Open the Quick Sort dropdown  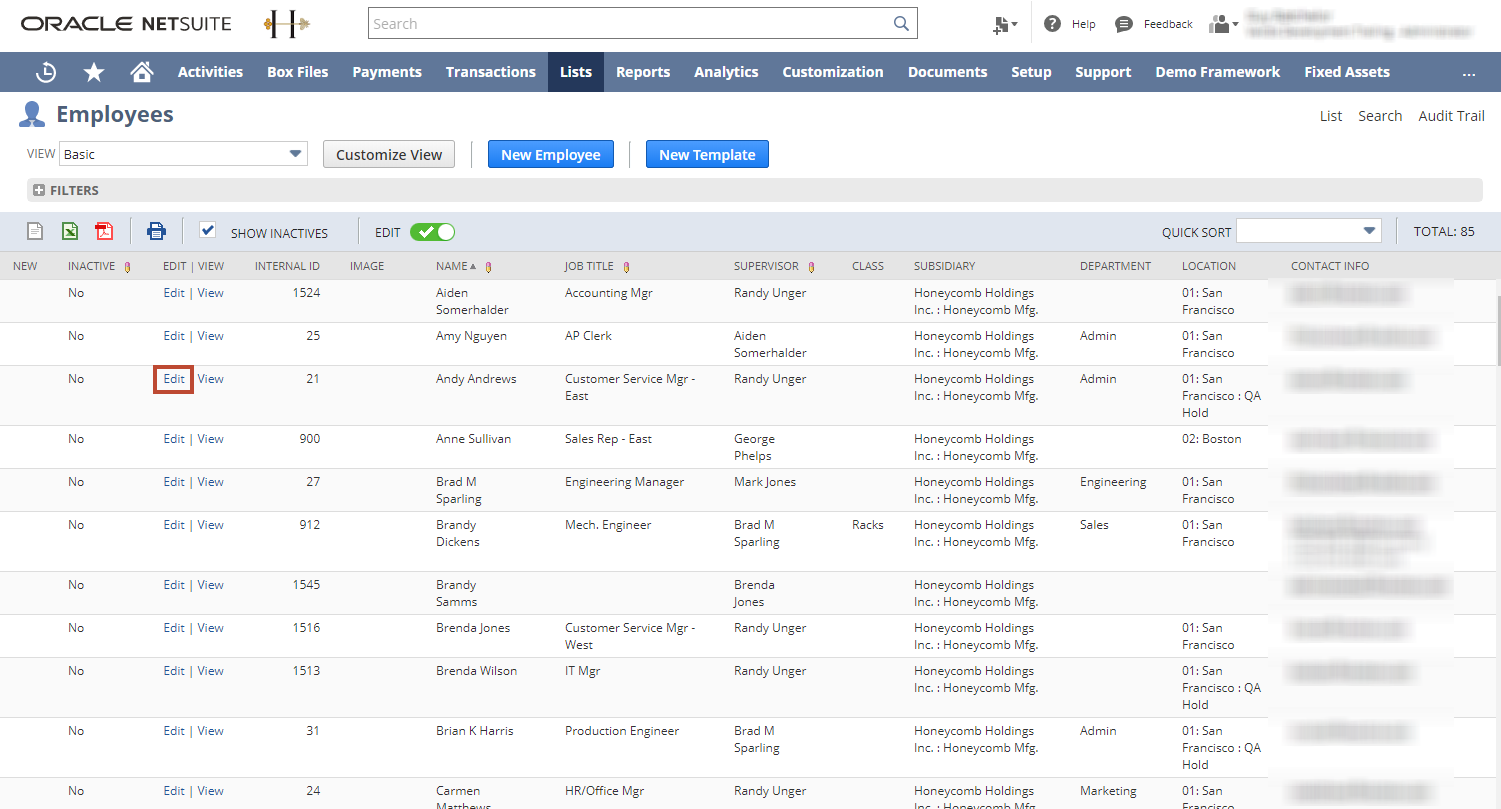(x=1309, y=231)
